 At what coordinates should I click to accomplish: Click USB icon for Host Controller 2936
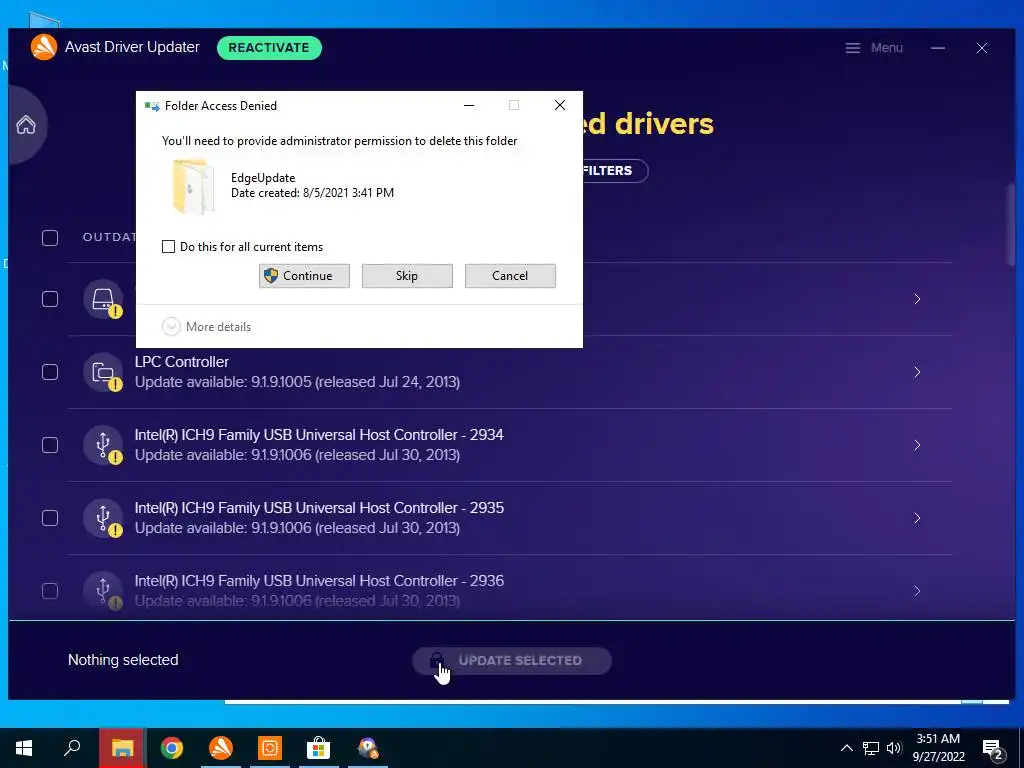(103, 591)
